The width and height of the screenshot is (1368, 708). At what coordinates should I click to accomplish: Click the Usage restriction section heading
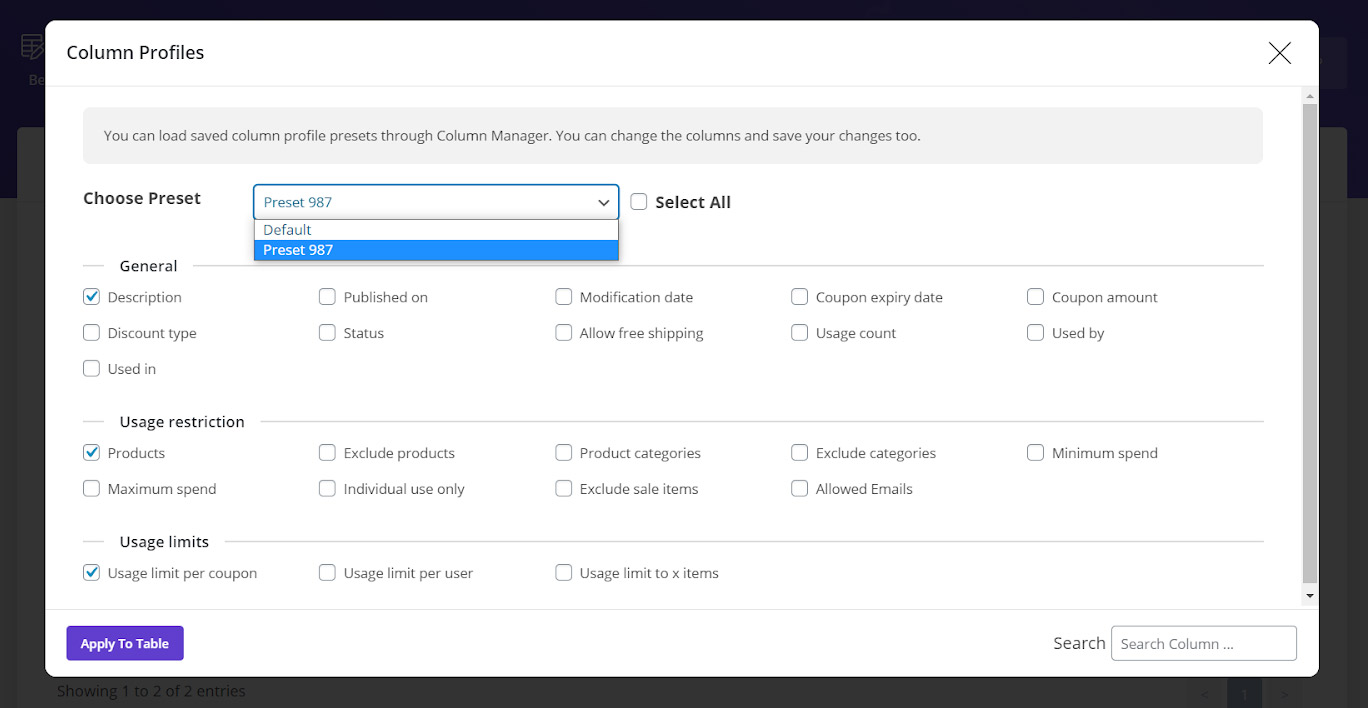coord(182,422)
